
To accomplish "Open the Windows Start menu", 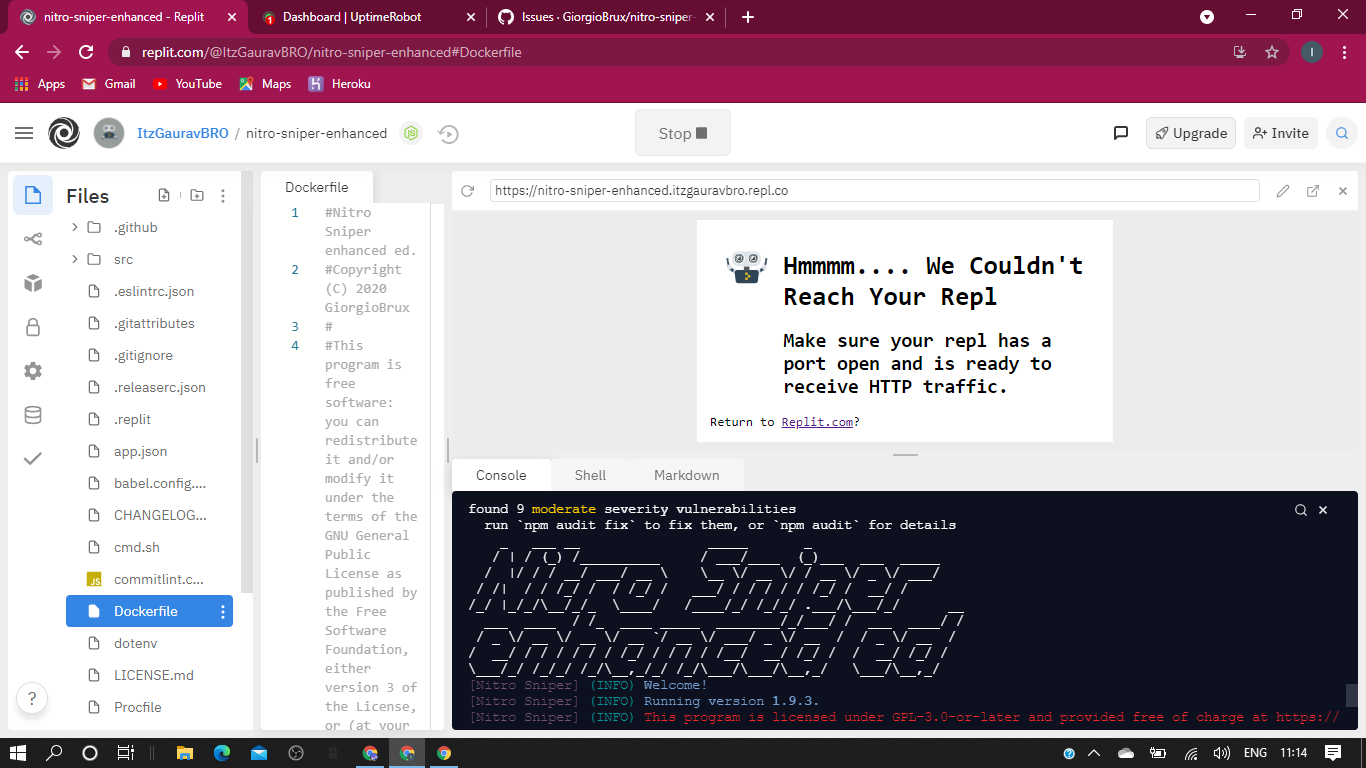I will pyautogui.click(x=19, y=752).
